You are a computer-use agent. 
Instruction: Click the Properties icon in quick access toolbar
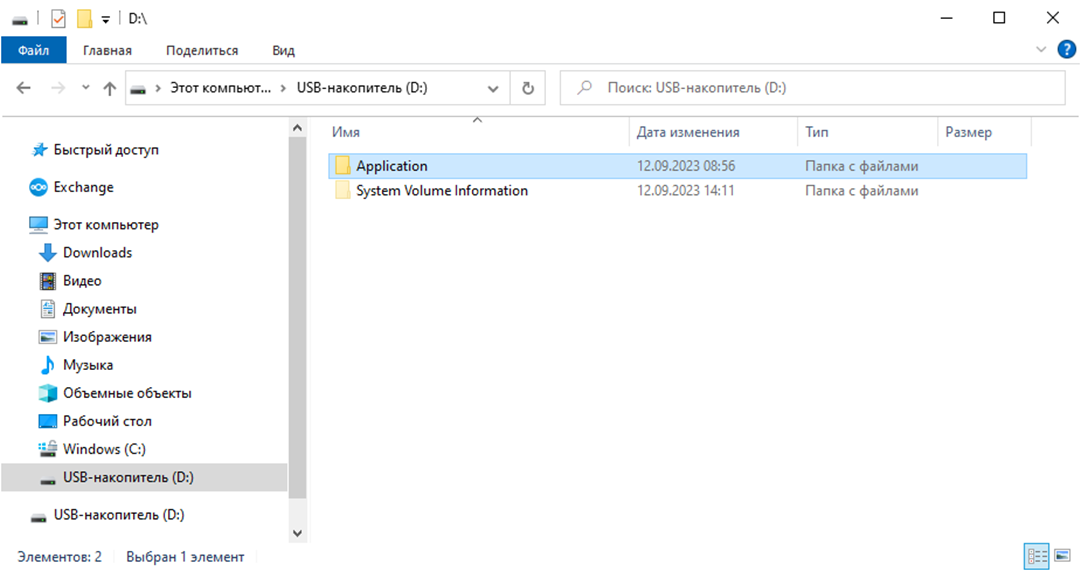57,18
